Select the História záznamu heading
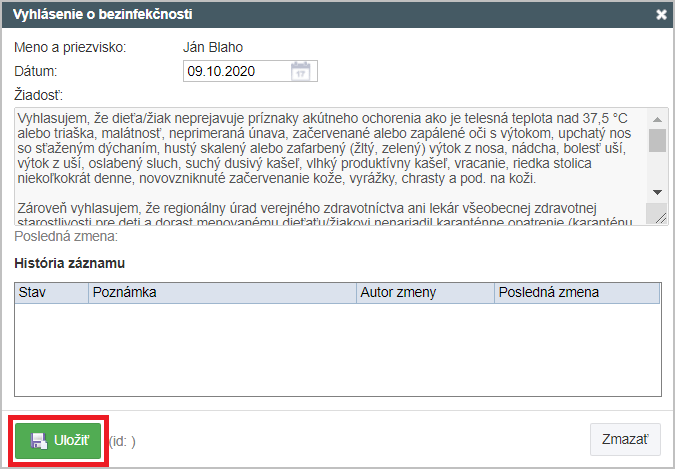The image size is (675, 469). (68, 263)
